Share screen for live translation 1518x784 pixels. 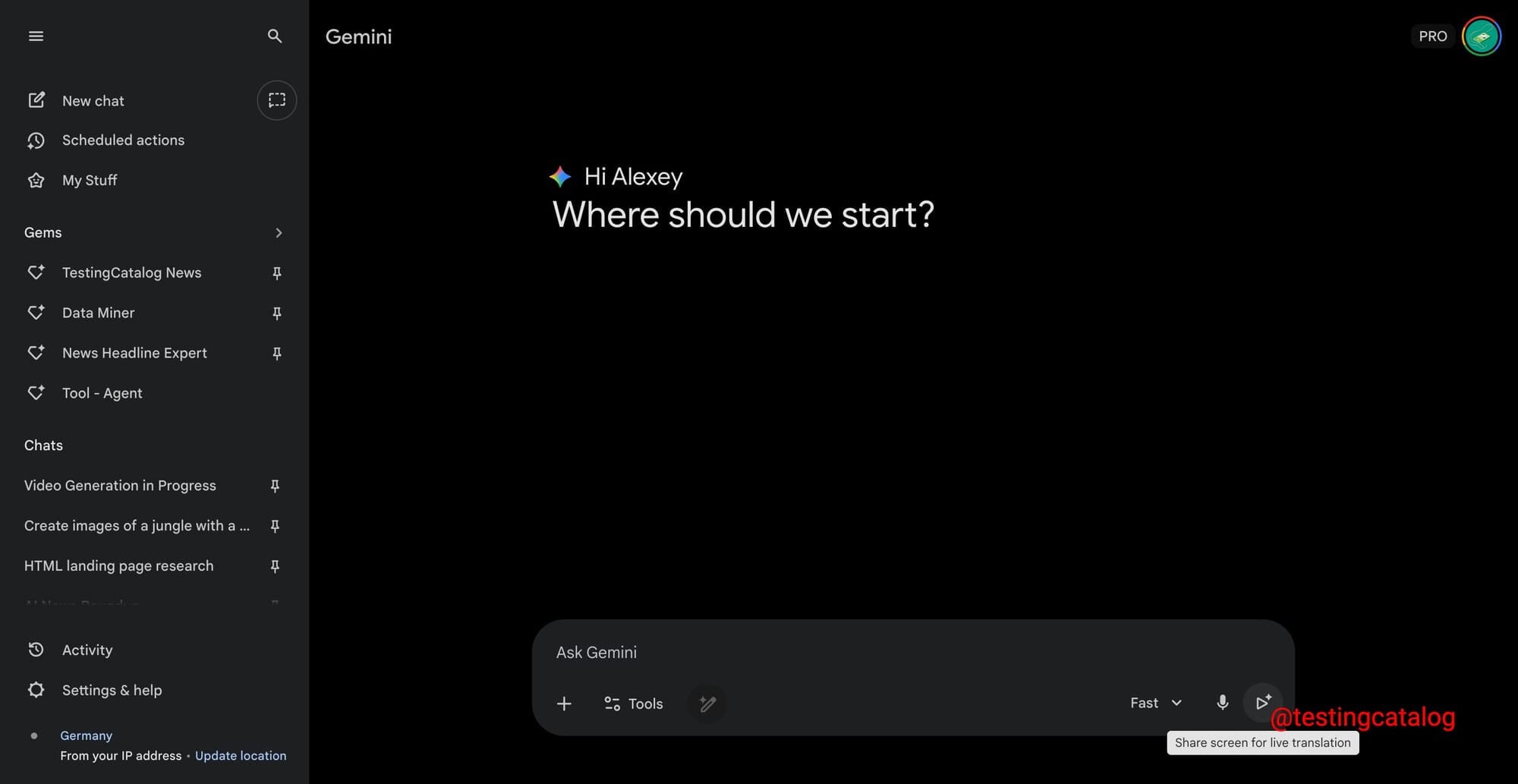pyautogui.click(x=1263, y=703)
